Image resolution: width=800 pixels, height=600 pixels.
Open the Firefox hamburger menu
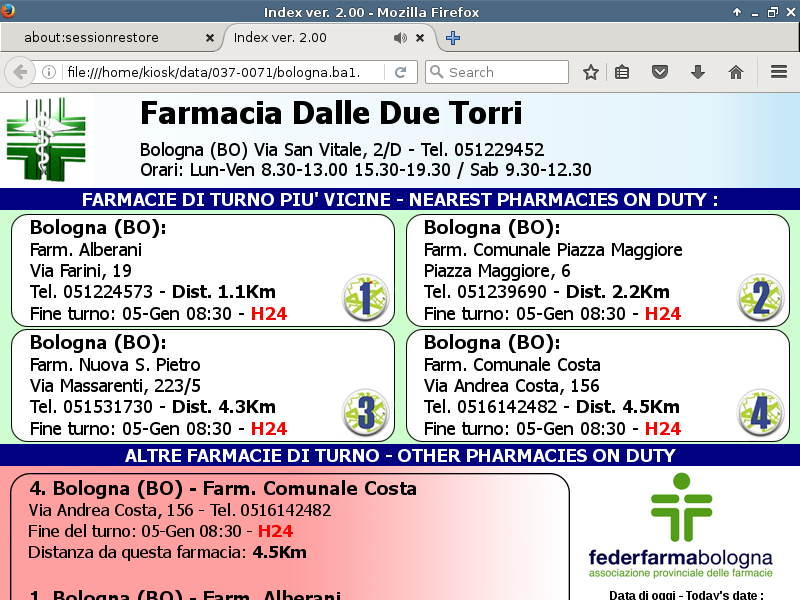[x=779, y=72]
